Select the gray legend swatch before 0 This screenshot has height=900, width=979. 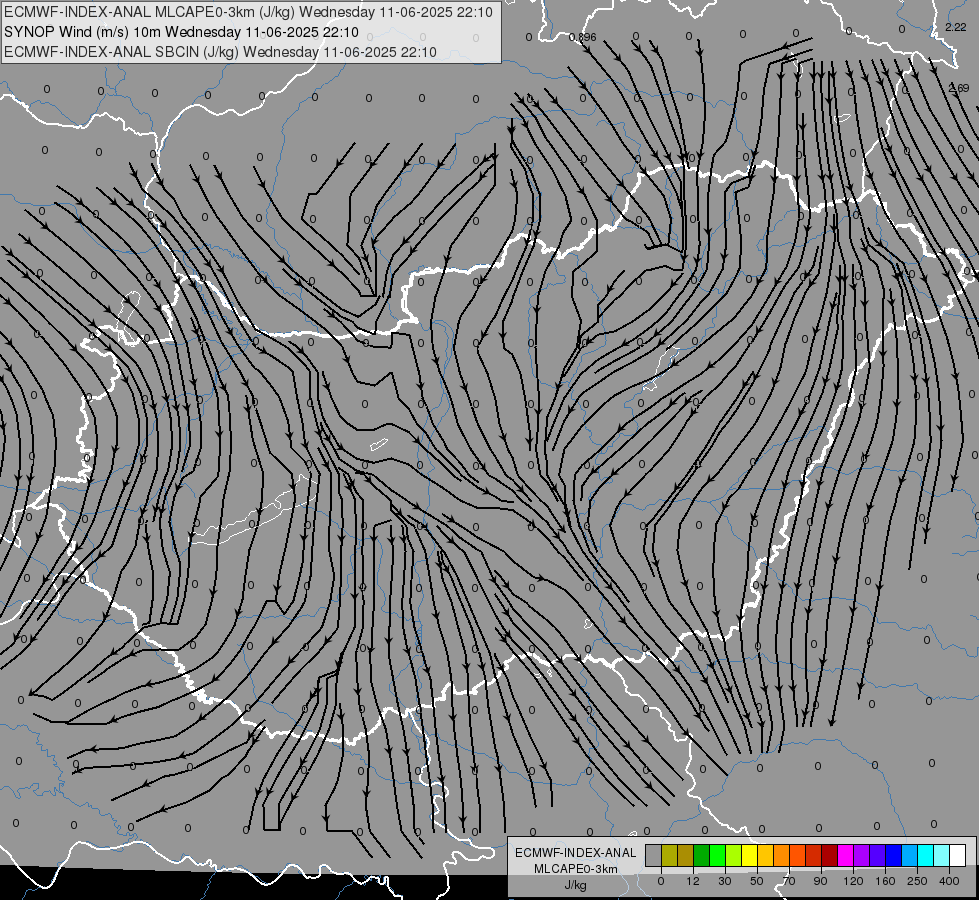[x=654, y=855]
